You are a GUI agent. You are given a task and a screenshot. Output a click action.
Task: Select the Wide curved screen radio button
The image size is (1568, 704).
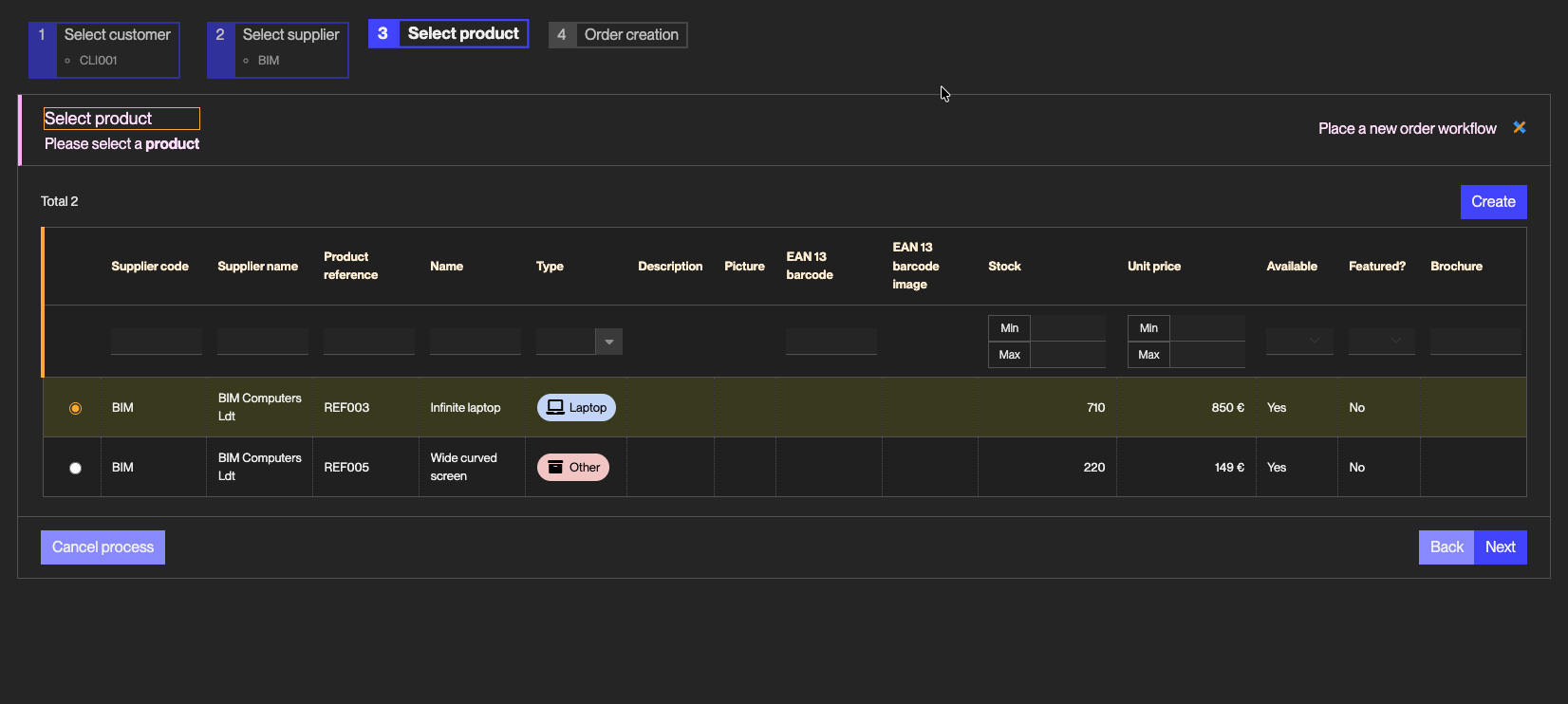coord(75,468)
